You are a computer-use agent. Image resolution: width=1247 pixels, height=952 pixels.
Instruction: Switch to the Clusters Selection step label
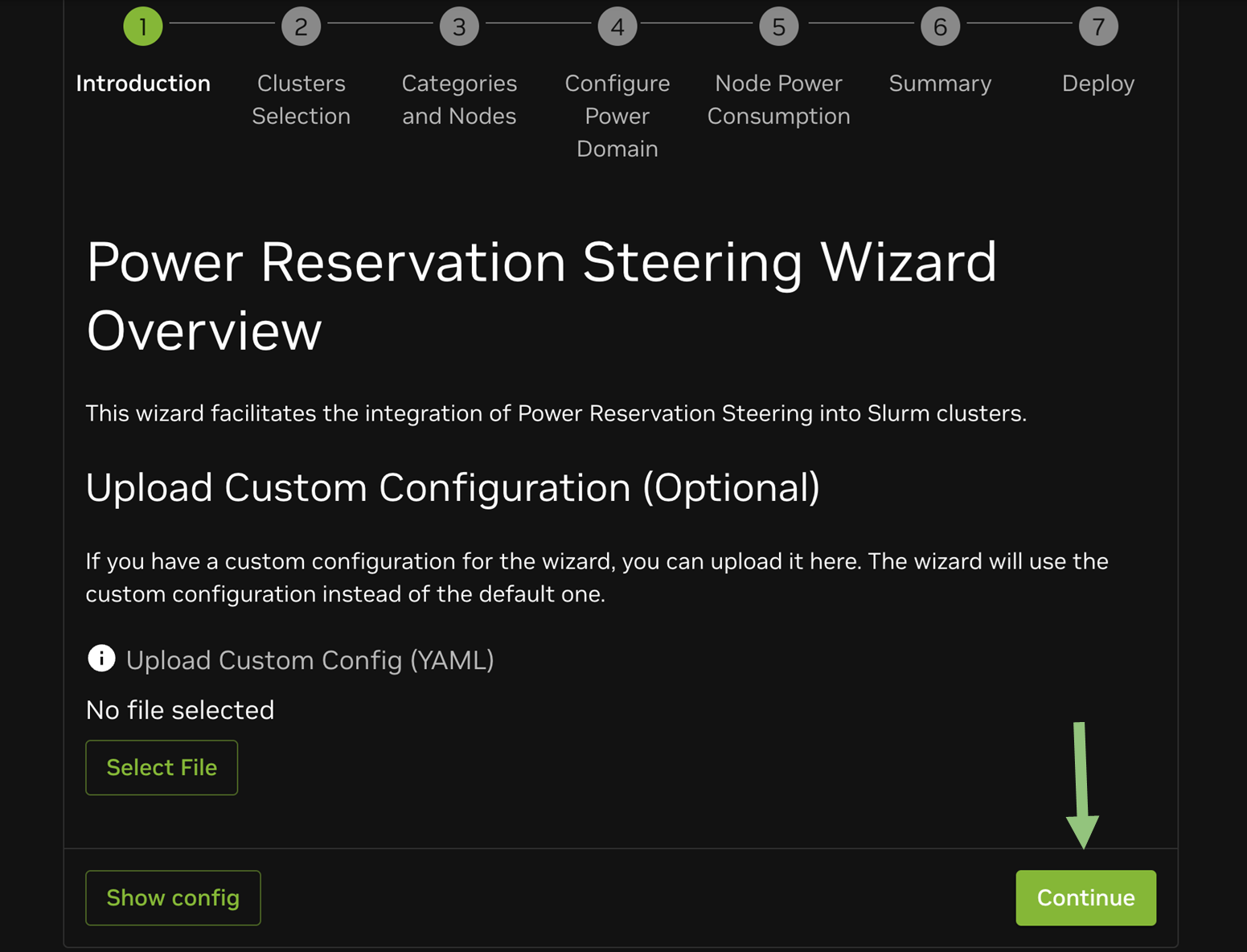point(301,100)
